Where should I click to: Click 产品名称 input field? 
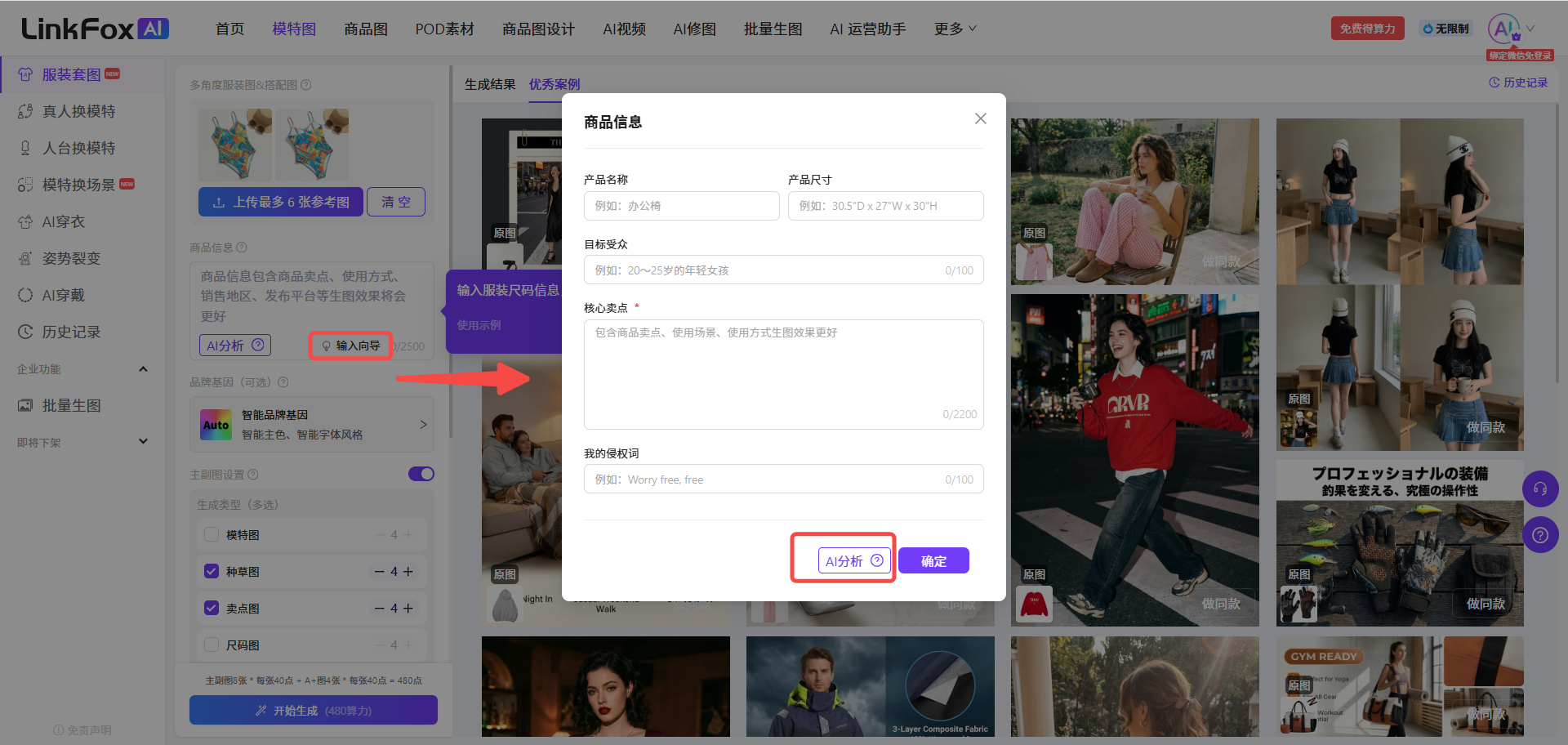682,206
